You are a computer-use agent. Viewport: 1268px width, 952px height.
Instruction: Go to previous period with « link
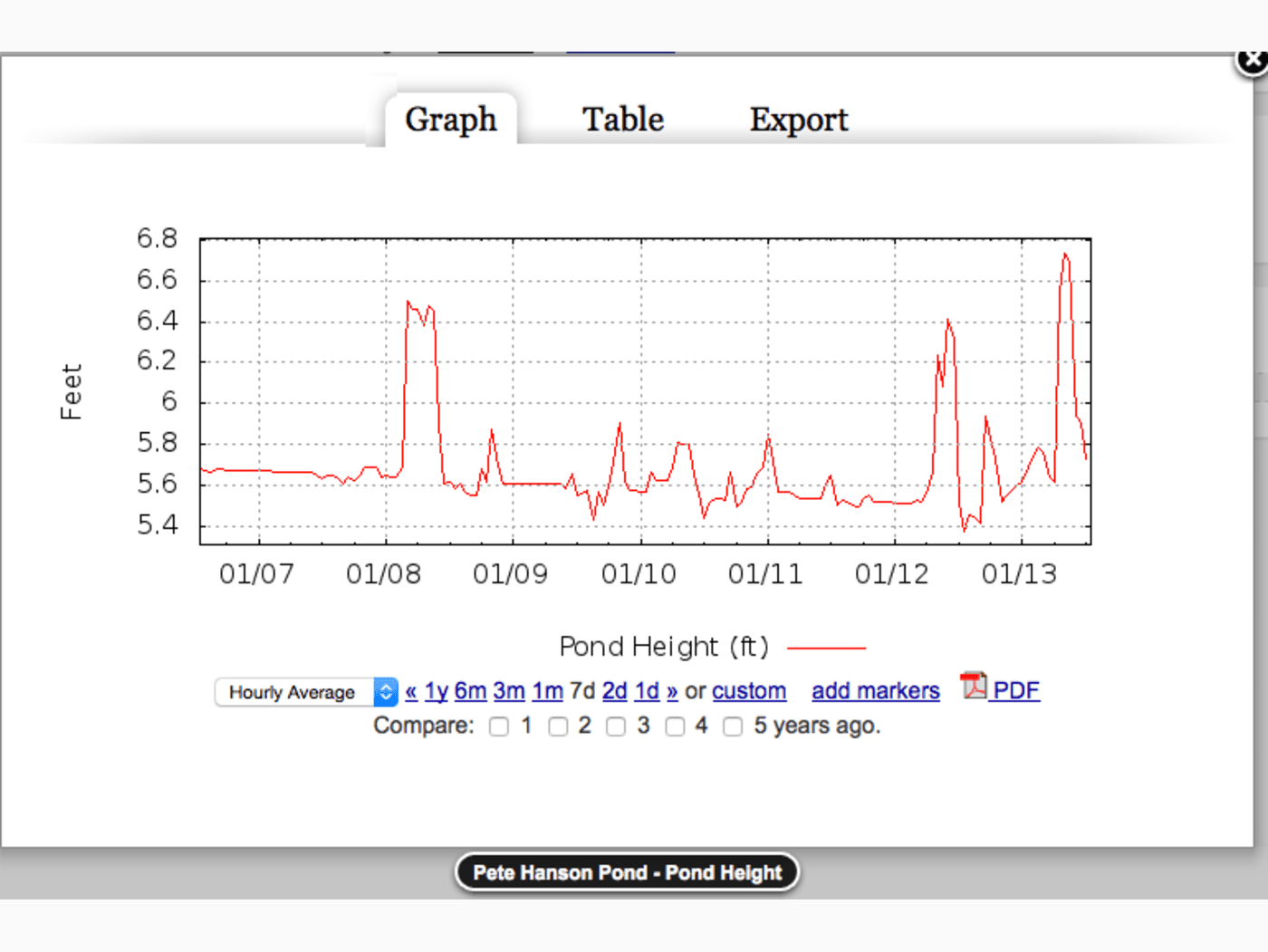coord(411,691)
